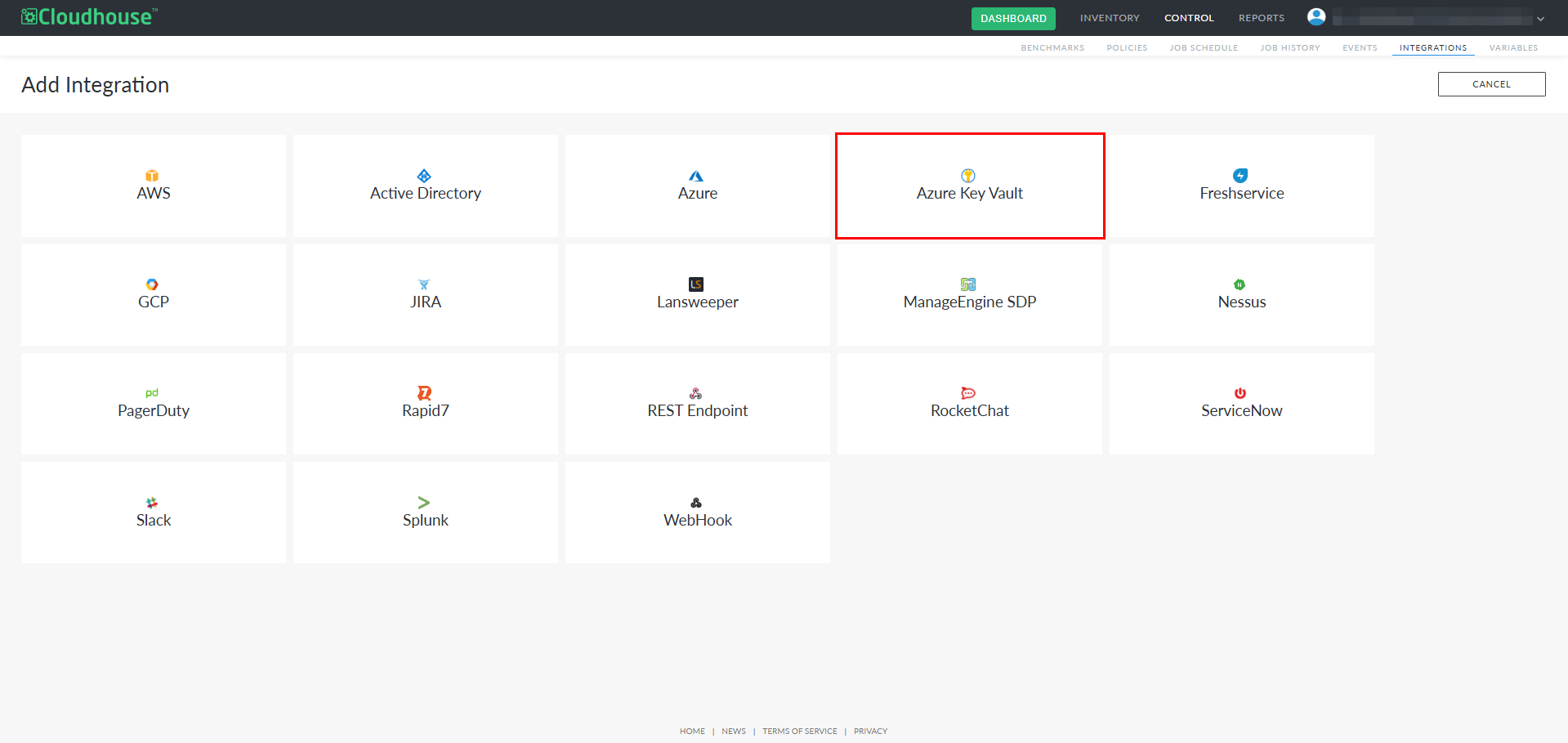Open the Privacy footer link
The width and height of the screenshot is (1568, 743).
pos(870,732)
